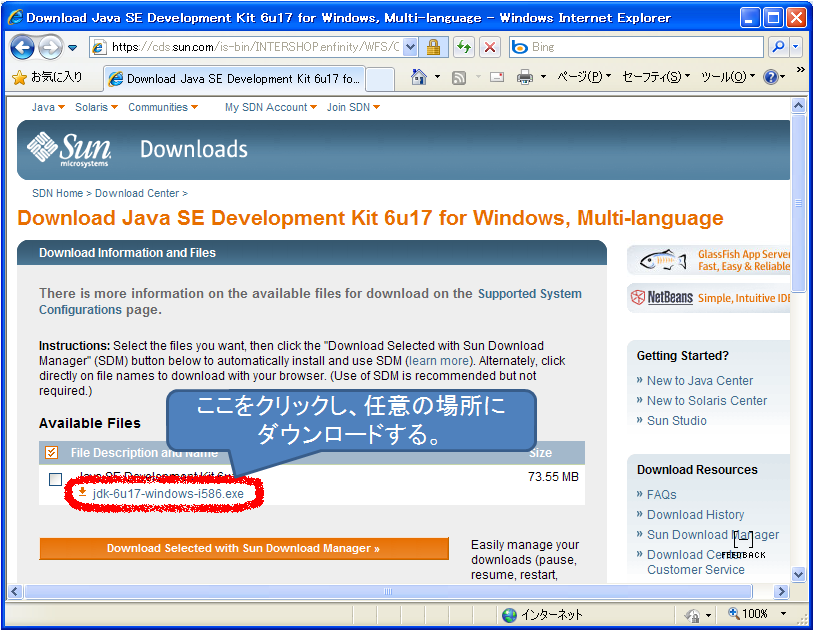Go back with the browser Back arrow
Viewport: 814px width, 631px height.
click(x=22, y=48)
